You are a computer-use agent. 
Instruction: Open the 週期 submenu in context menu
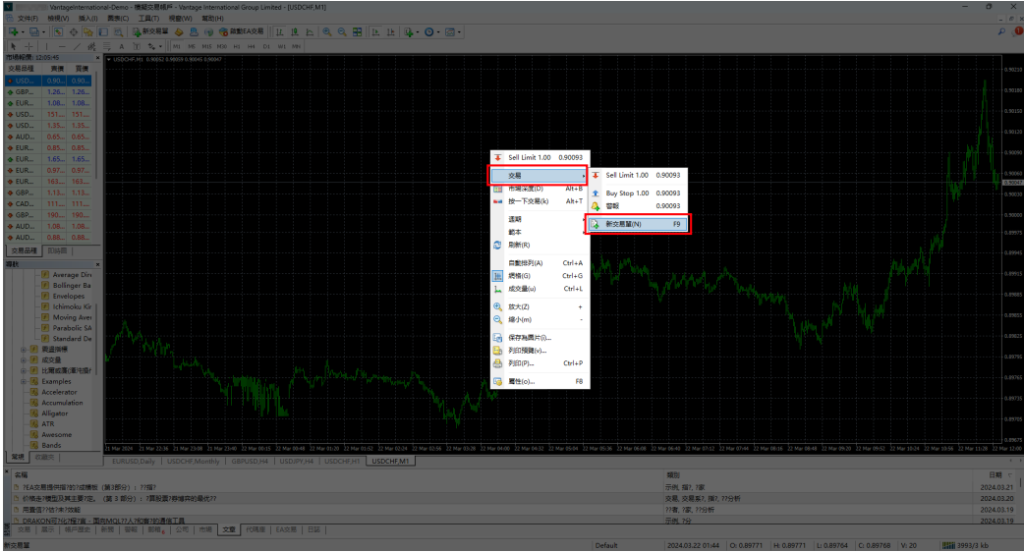515,218
